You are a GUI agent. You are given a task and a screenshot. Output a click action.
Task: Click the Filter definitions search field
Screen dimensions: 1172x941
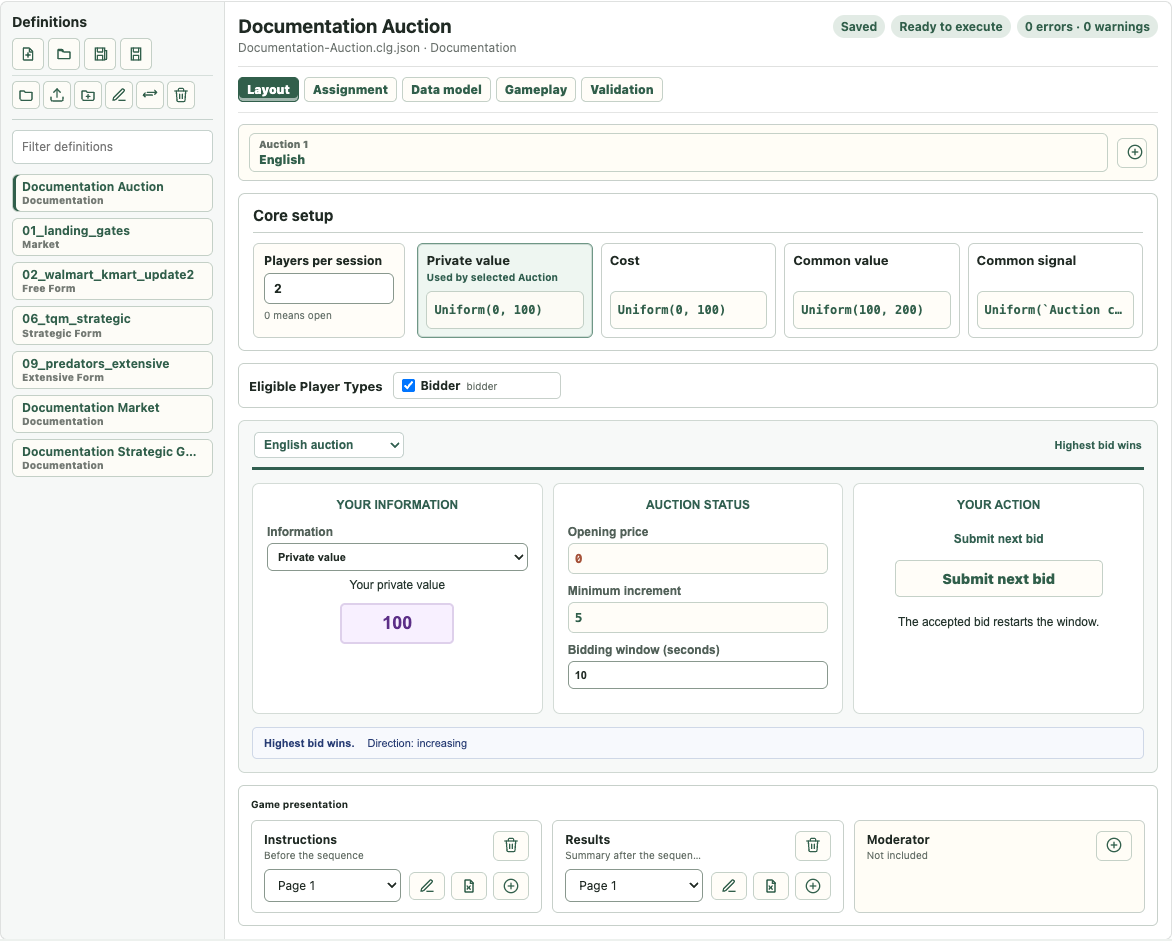pos(112,147)
